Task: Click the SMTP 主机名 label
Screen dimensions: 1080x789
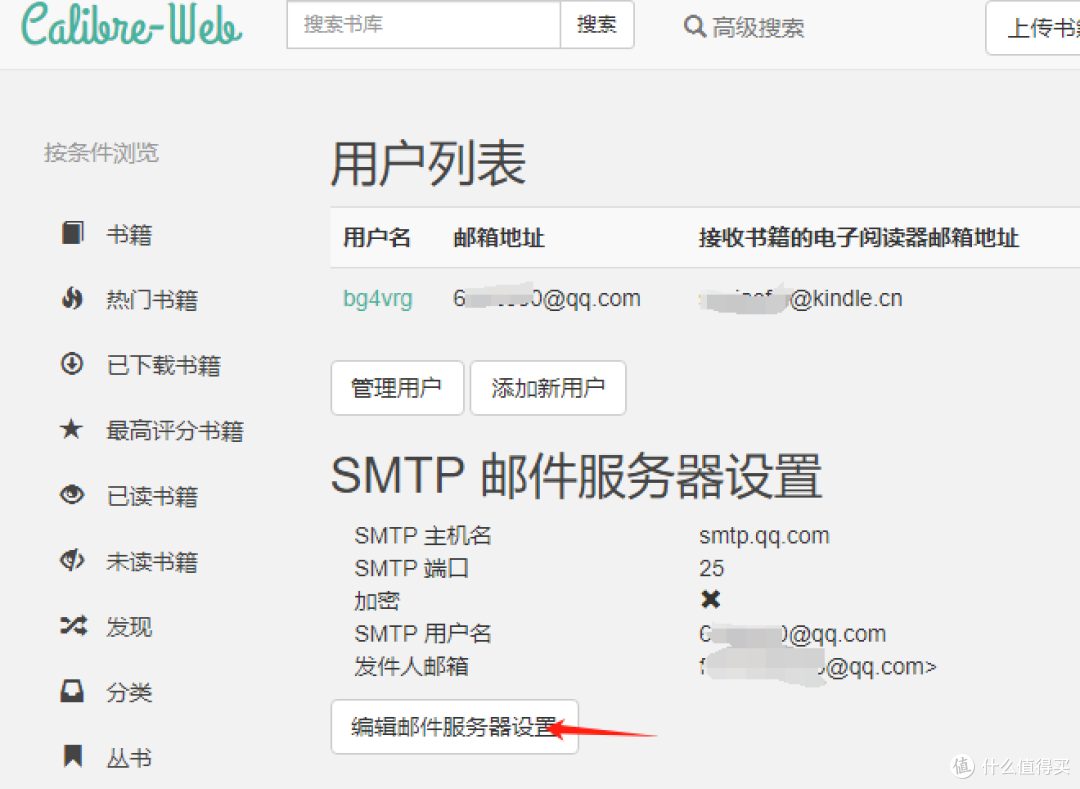Action: tap(422, 536)
